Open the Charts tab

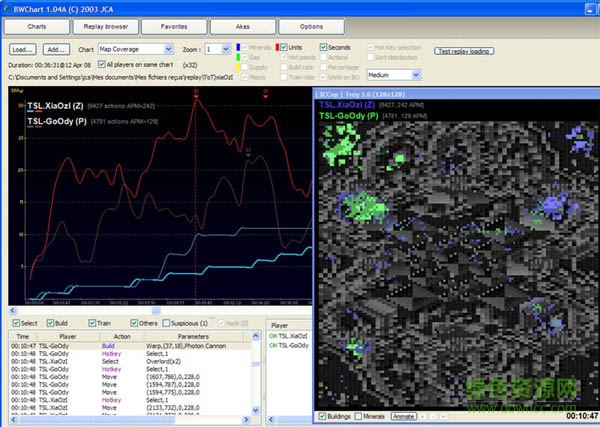point(36,26)
